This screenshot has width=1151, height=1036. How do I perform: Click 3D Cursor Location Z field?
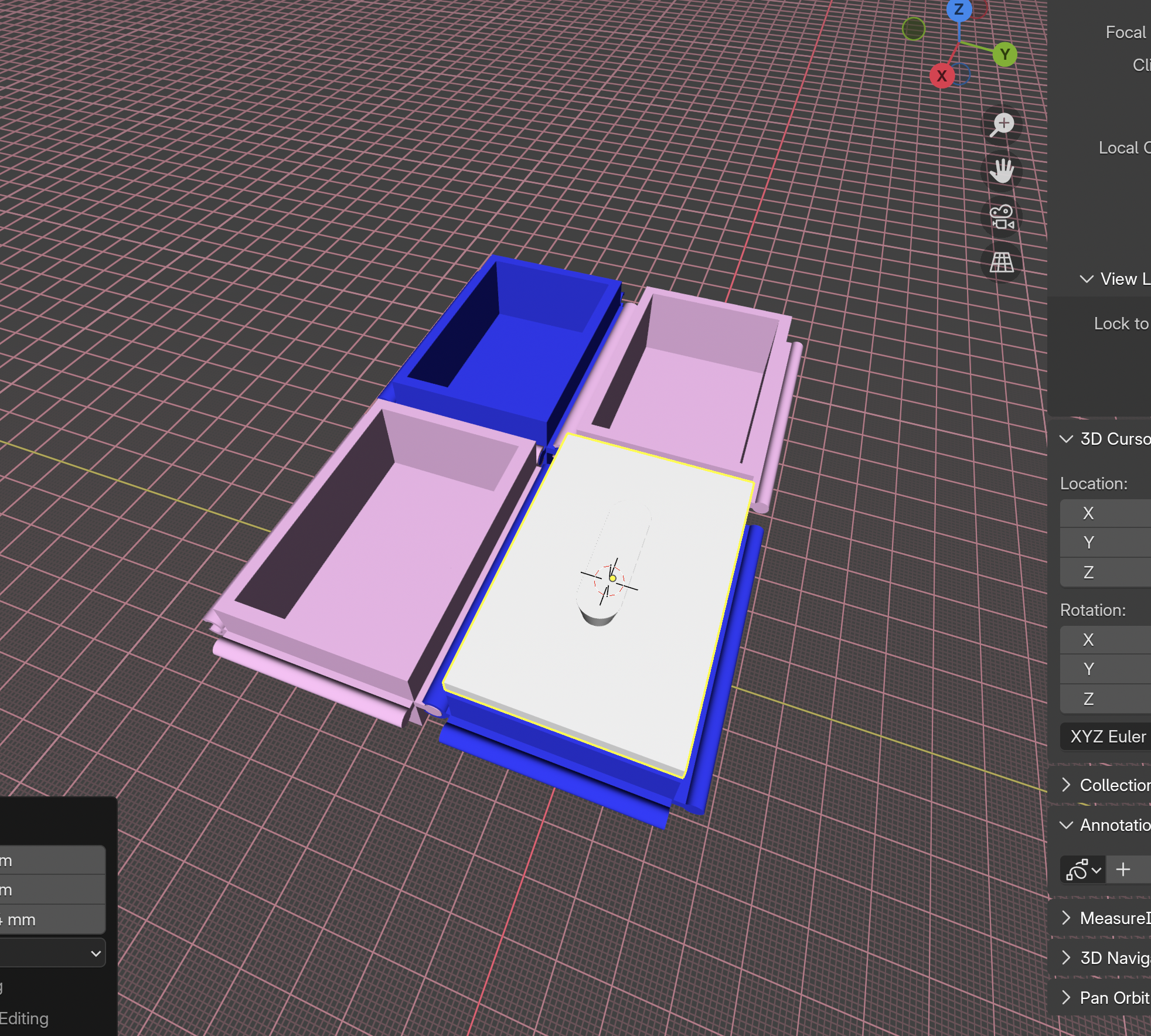[1105, 572]
